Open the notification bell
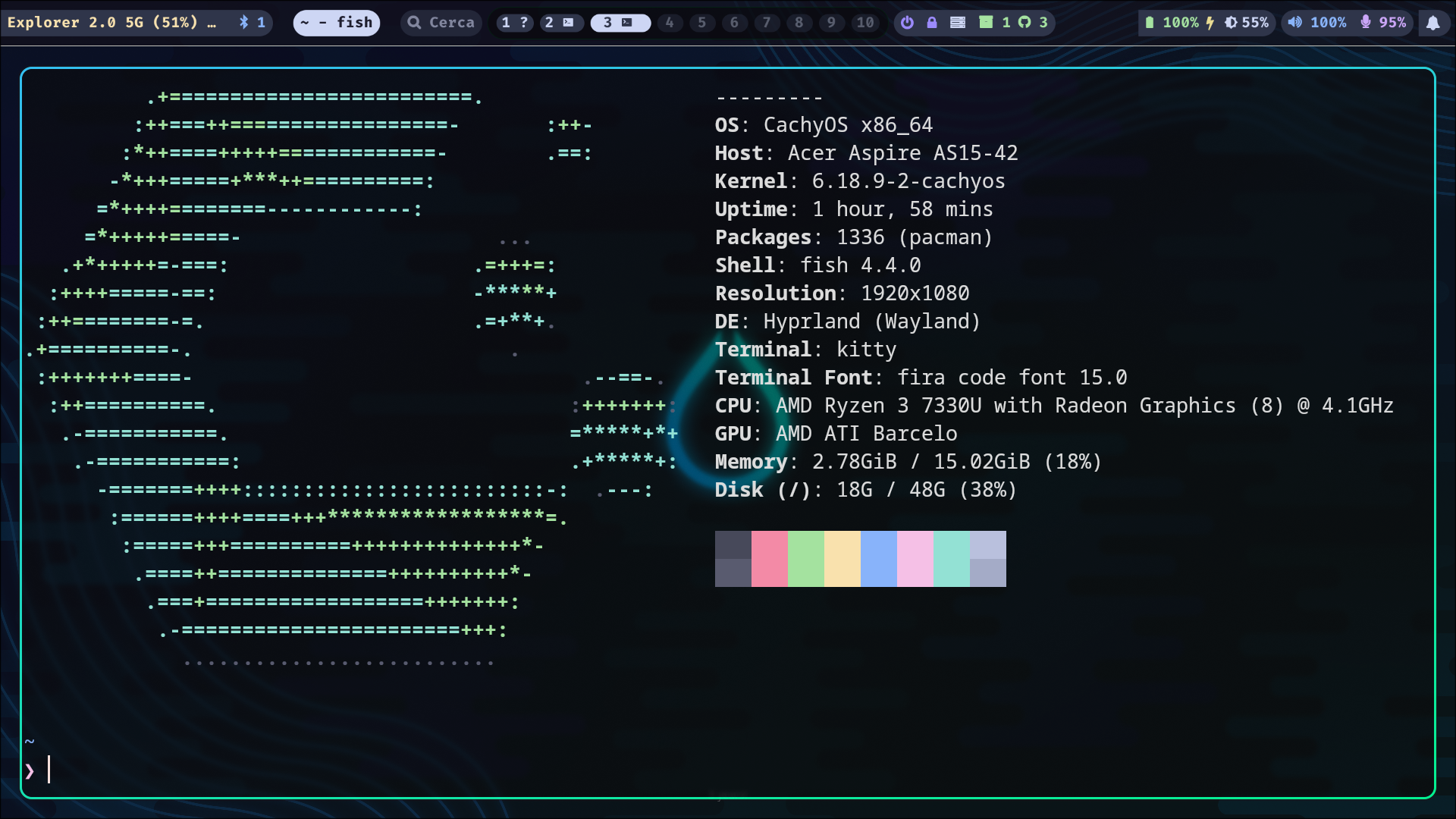1456x819 pixels. [1432, 23]
